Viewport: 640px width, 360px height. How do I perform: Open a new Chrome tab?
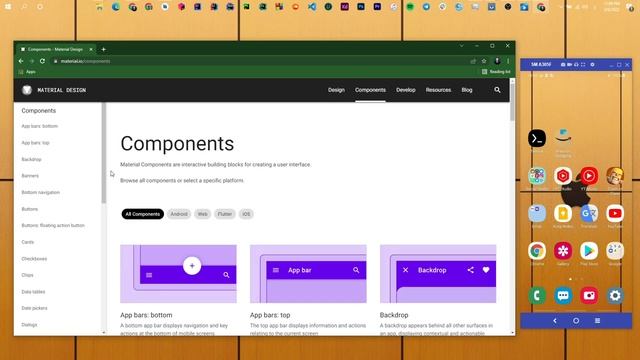tap(104, 49)
